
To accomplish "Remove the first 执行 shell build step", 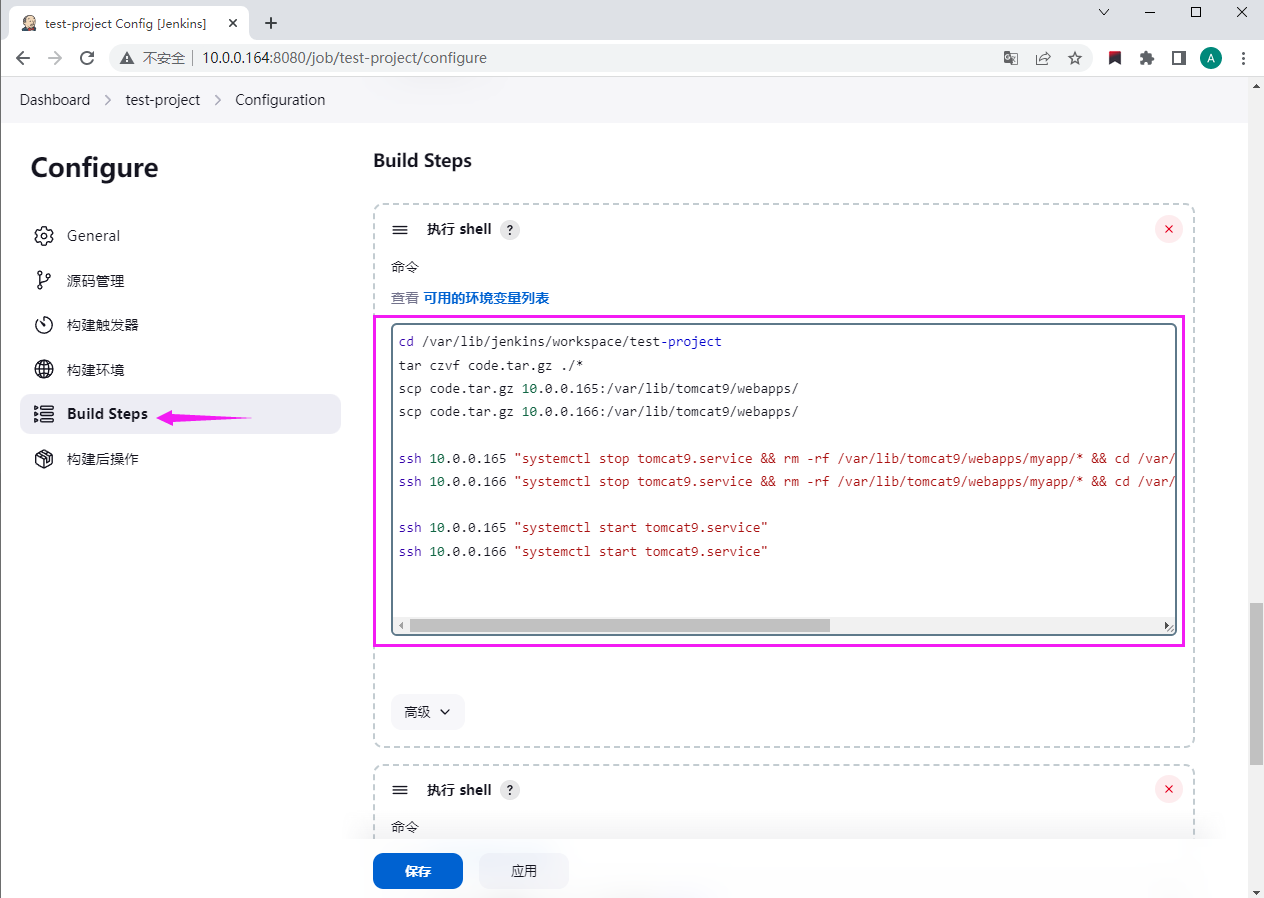I will pos(1168,229).
